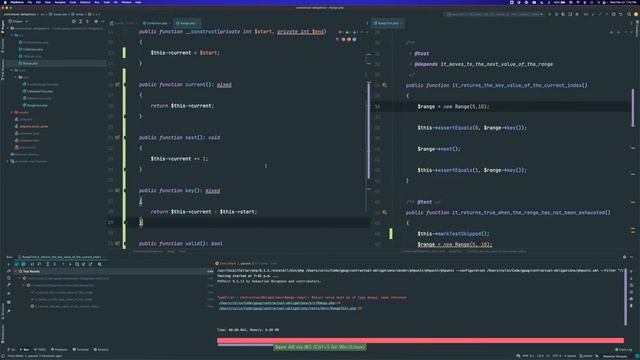Screen dimensions: 640x360
Task: Hide the Project tool window
Action: (x=102, y=21)
